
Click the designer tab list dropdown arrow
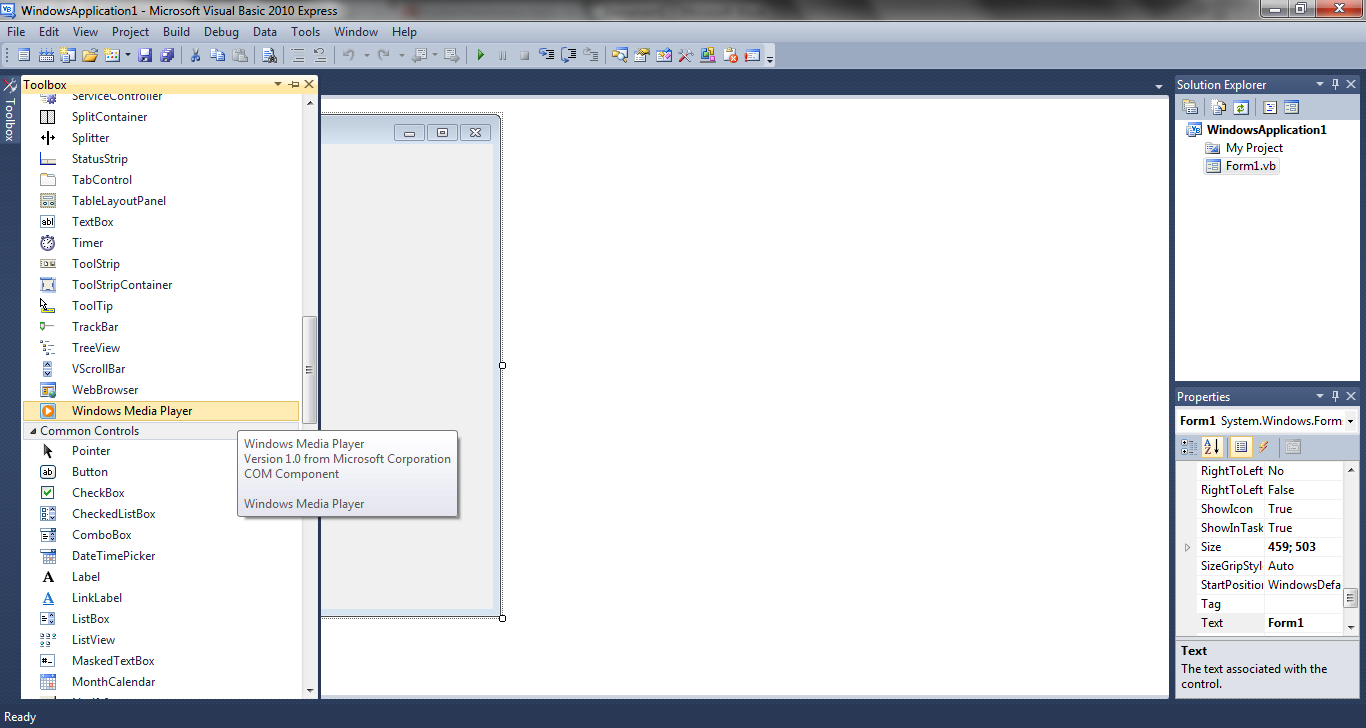click(1158, 86)
